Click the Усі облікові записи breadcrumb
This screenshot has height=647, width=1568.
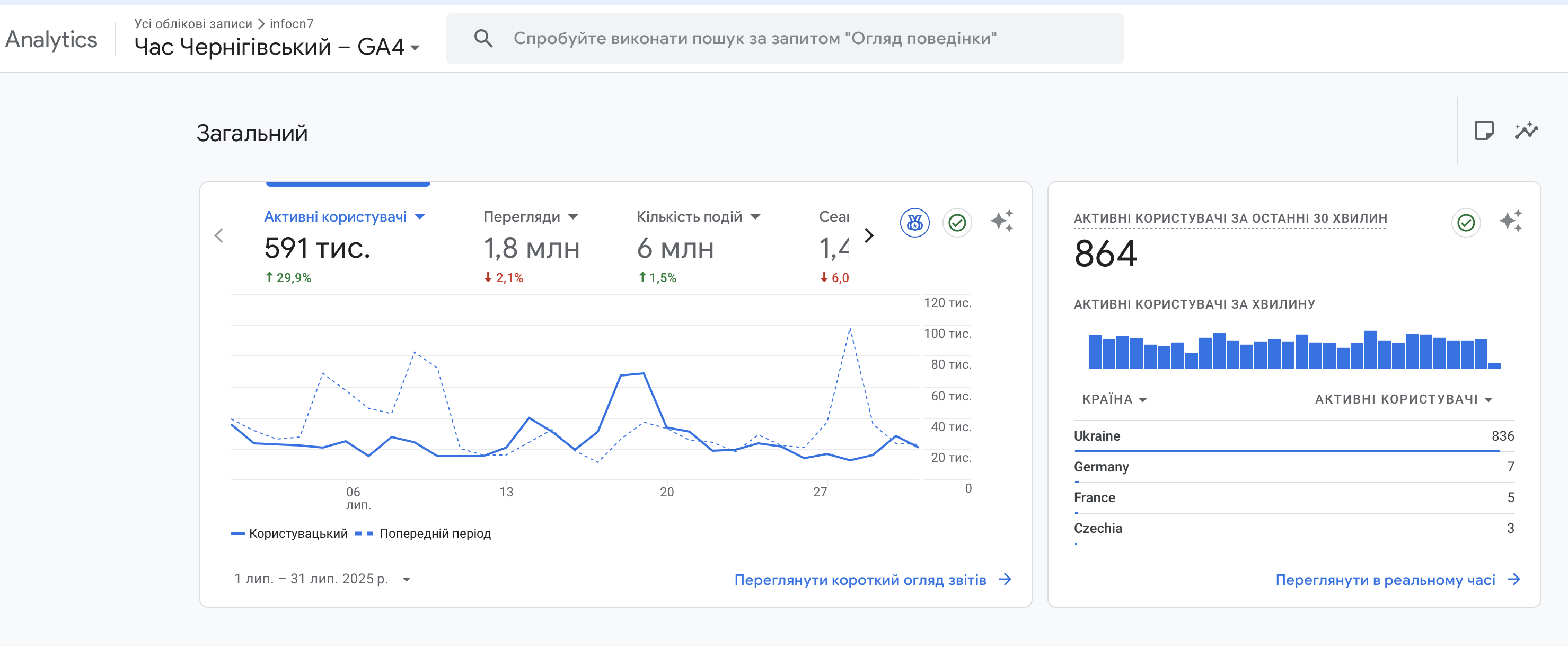click(193, 24)
